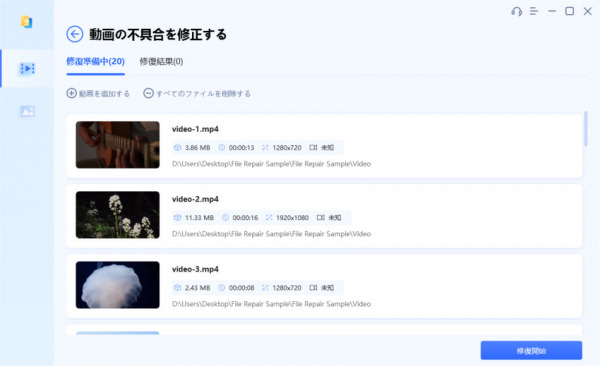Image resolution: width=600 pixels, height=366 pixels.
Task: Click the camera device icon of video-2.mp4
Action: coord(320,217)
